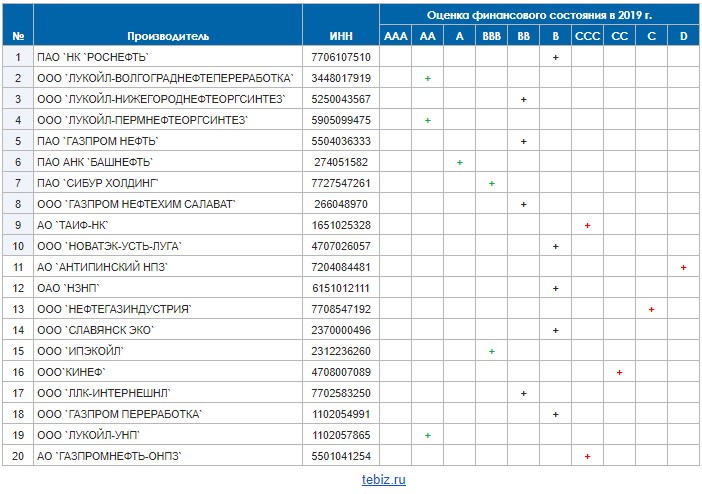Viewport: 702px width, 494px height.
Task: Select the cell ООО `СЛАВЯНСК ЭКО`
Action: coord(168,330)
